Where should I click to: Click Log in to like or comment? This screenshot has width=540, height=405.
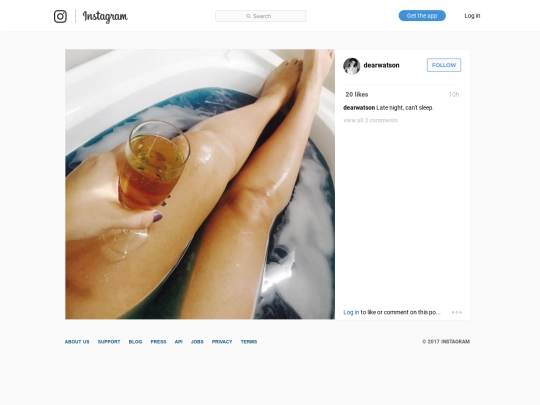coord(351,312)
